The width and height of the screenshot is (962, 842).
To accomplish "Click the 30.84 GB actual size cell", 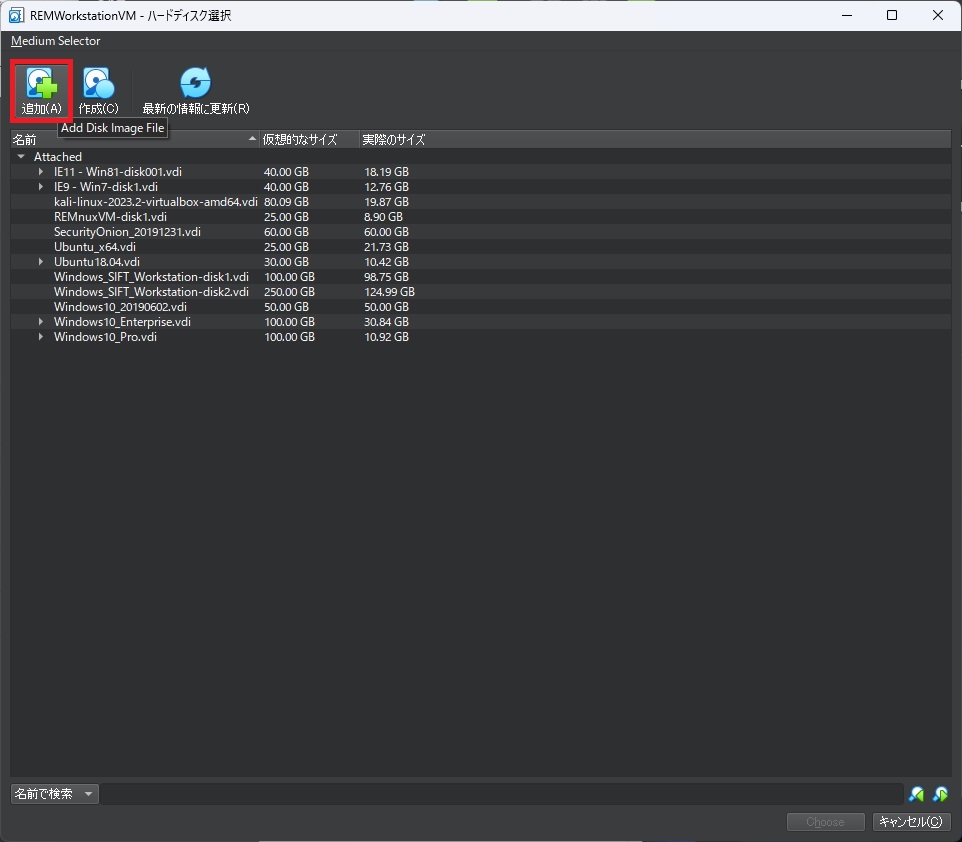I will pyautogui.click(x=387, y=322).
